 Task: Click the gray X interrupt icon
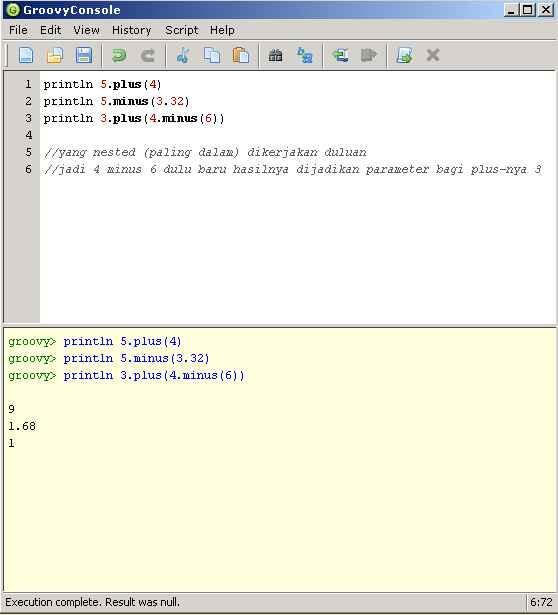pyautogui.click(x=433, y=55)
